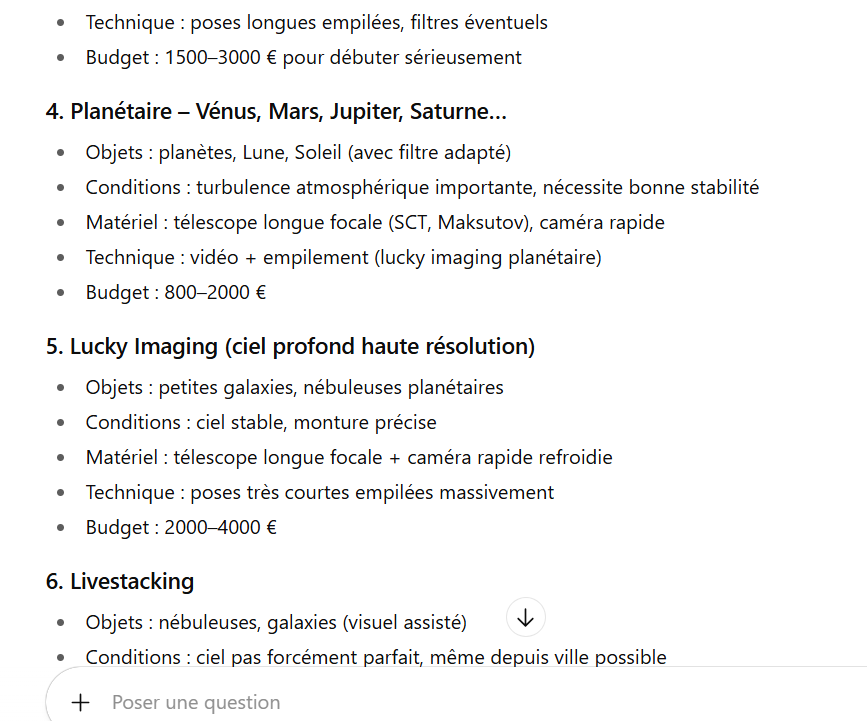Click the SCT, Maksutov matériel line

375,222
